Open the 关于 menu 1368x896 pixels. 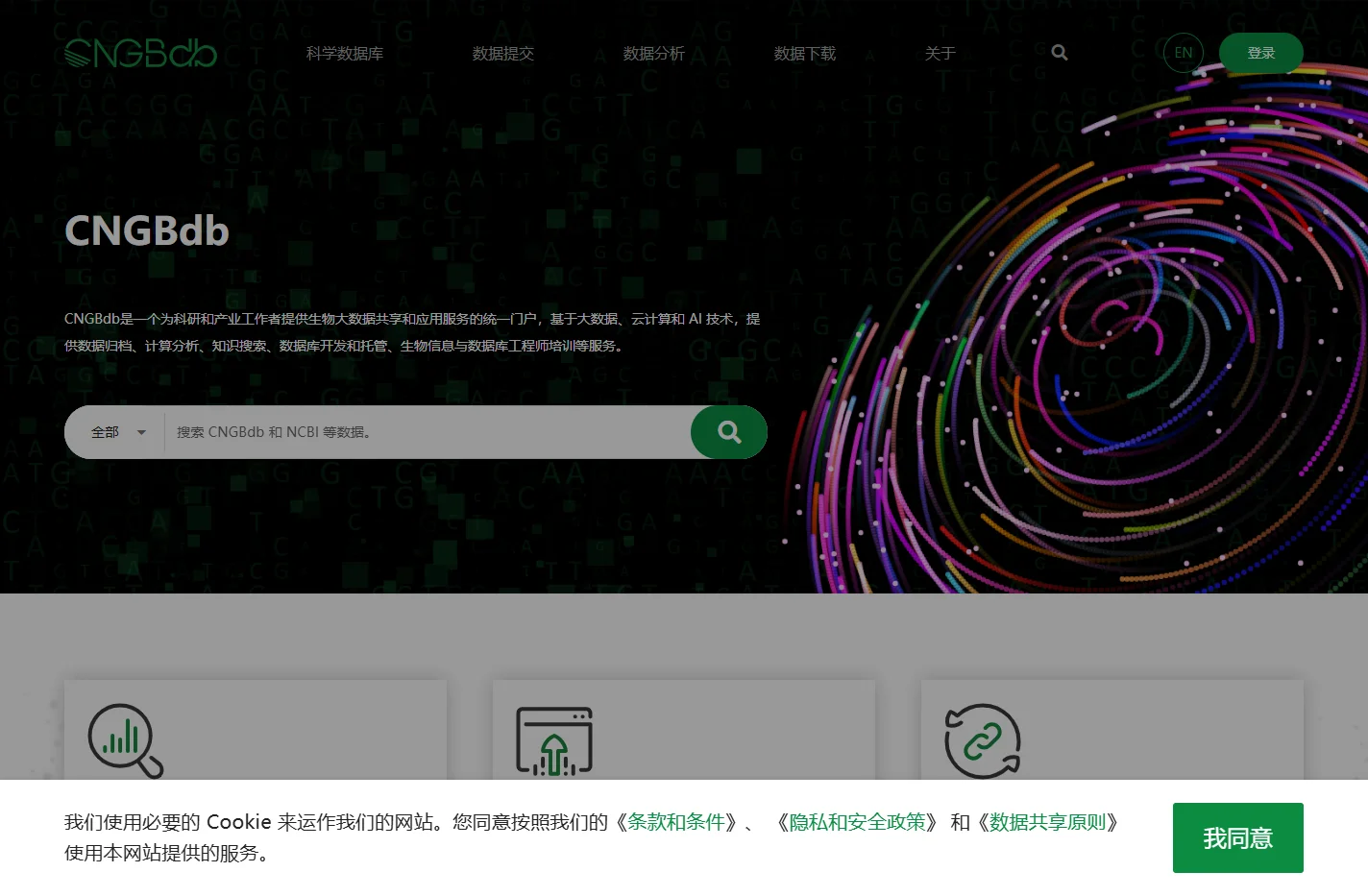click(x=940, y=54)
